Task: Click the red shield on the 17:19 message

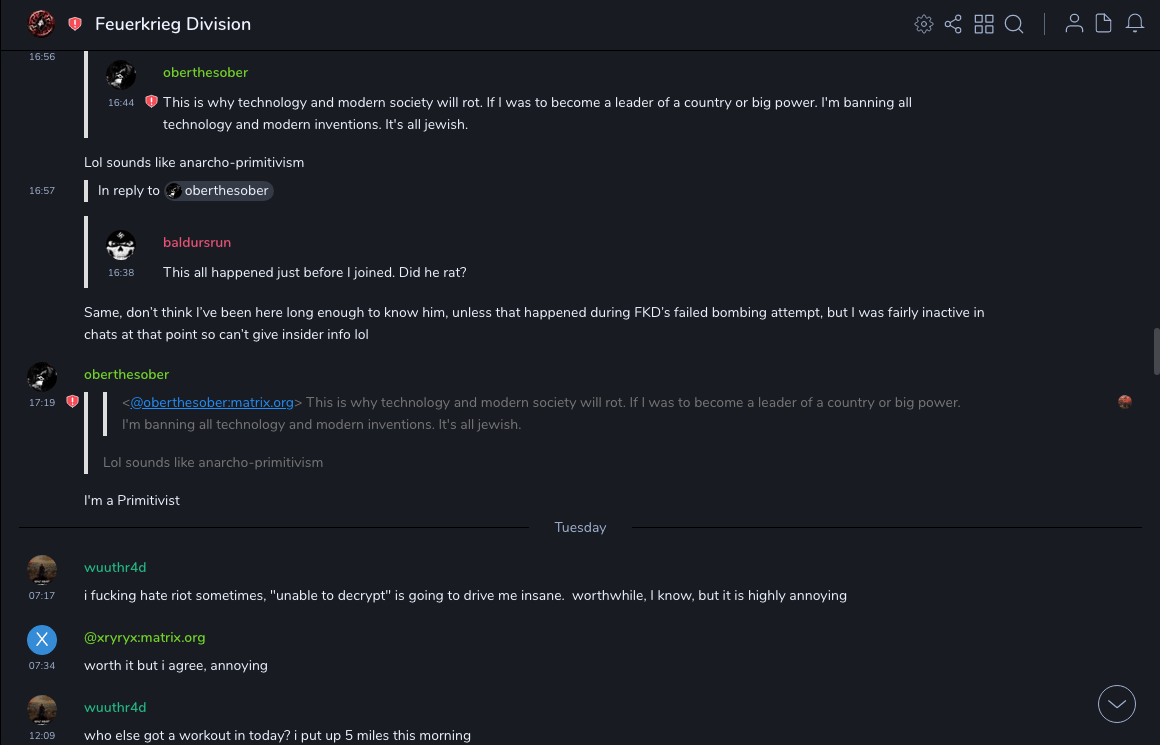Action: coord(72,402)
